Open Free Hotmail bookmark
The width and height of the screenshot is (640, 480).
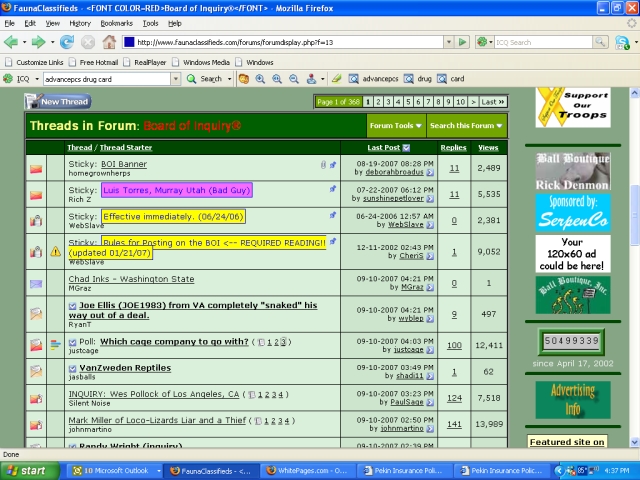94,62
